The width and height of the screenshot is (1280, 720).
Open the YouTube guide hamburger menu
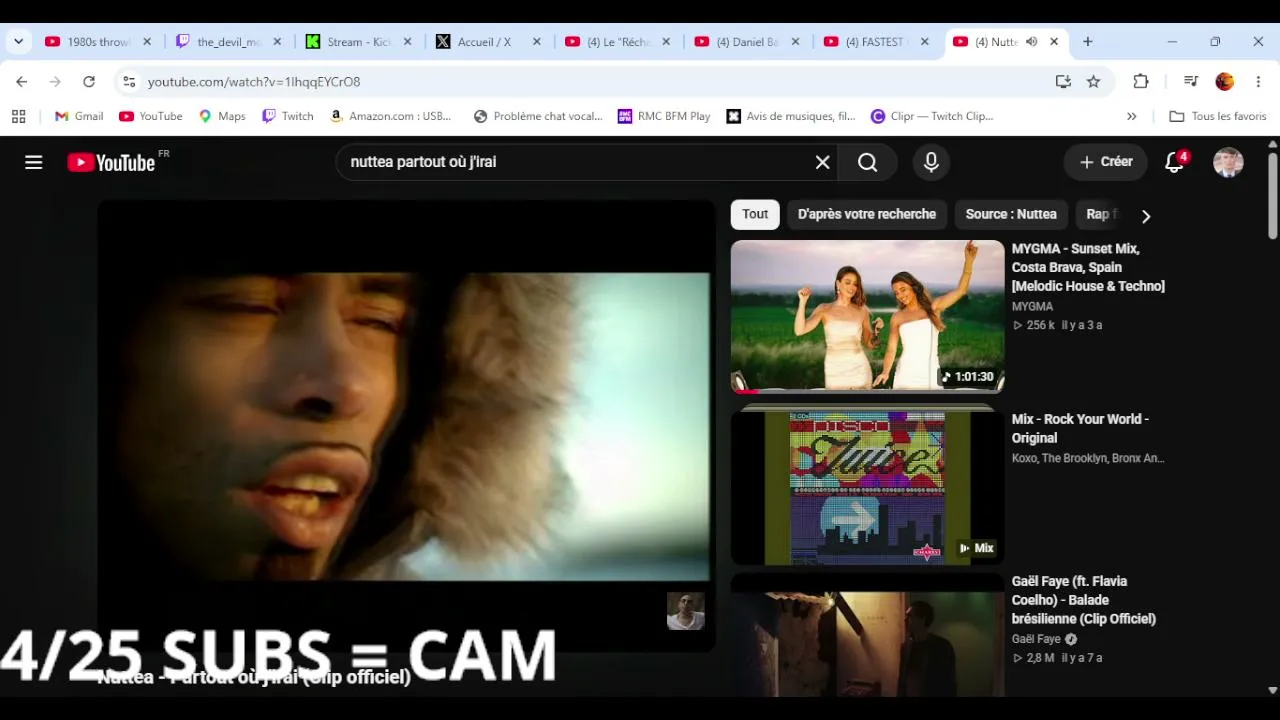coord(34,162)
